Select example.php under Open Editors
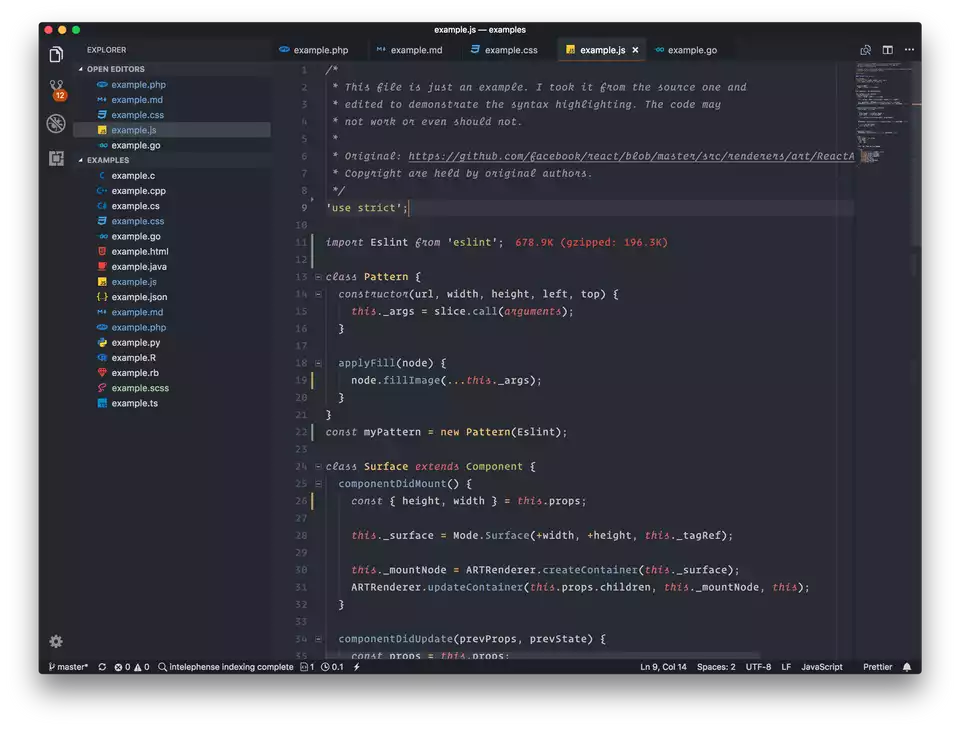This screenshot has width=960, height=729. click(x=171, y=84)
